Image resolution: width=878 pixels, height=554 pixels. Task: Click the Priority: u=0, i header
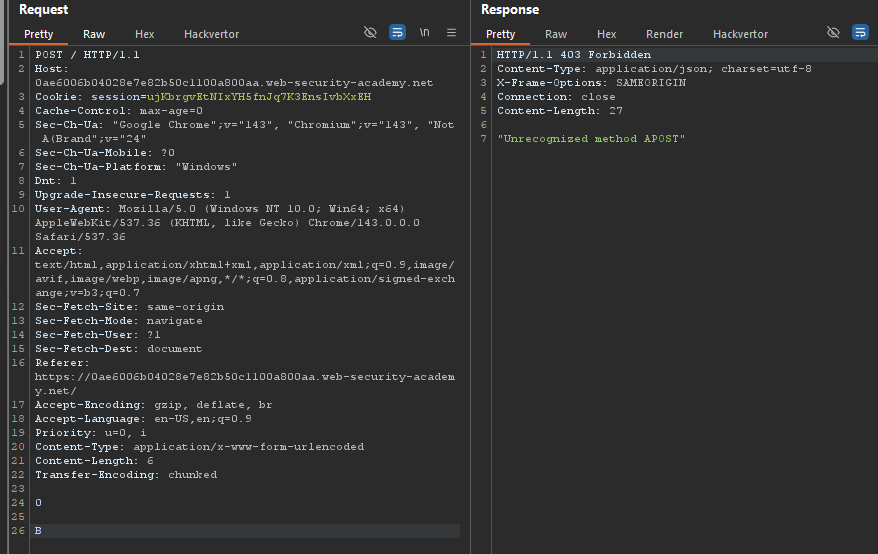(91, 433)
